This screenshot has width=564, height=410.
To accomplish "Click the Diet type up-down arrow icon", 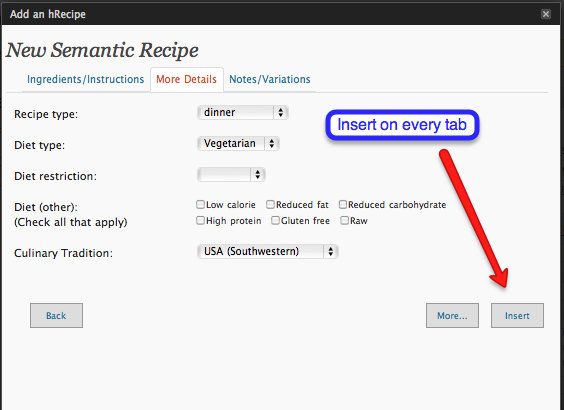I will 272,144.
